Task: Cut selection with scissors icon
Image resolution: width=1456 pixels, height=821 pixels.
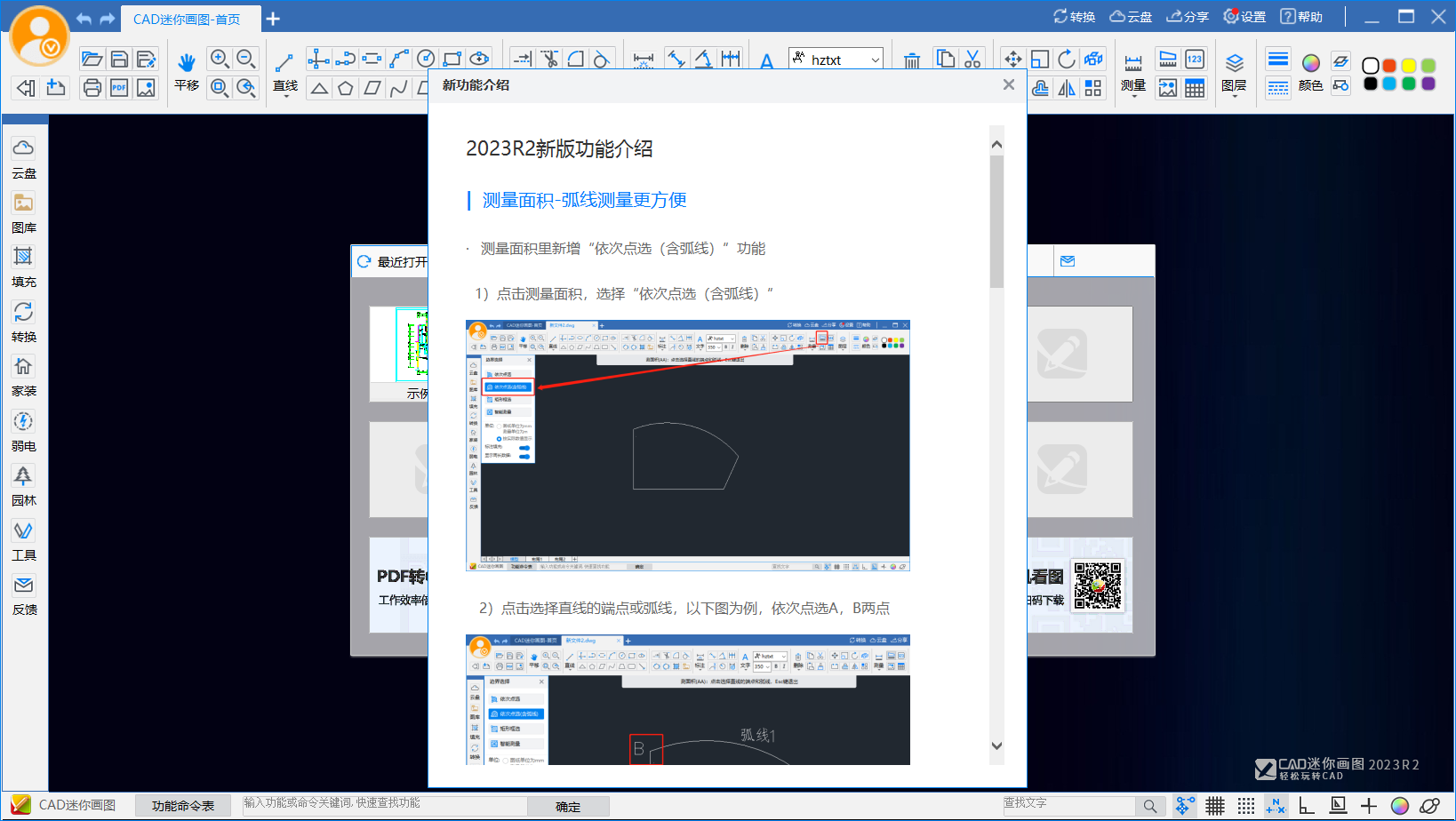Action: 972,59
